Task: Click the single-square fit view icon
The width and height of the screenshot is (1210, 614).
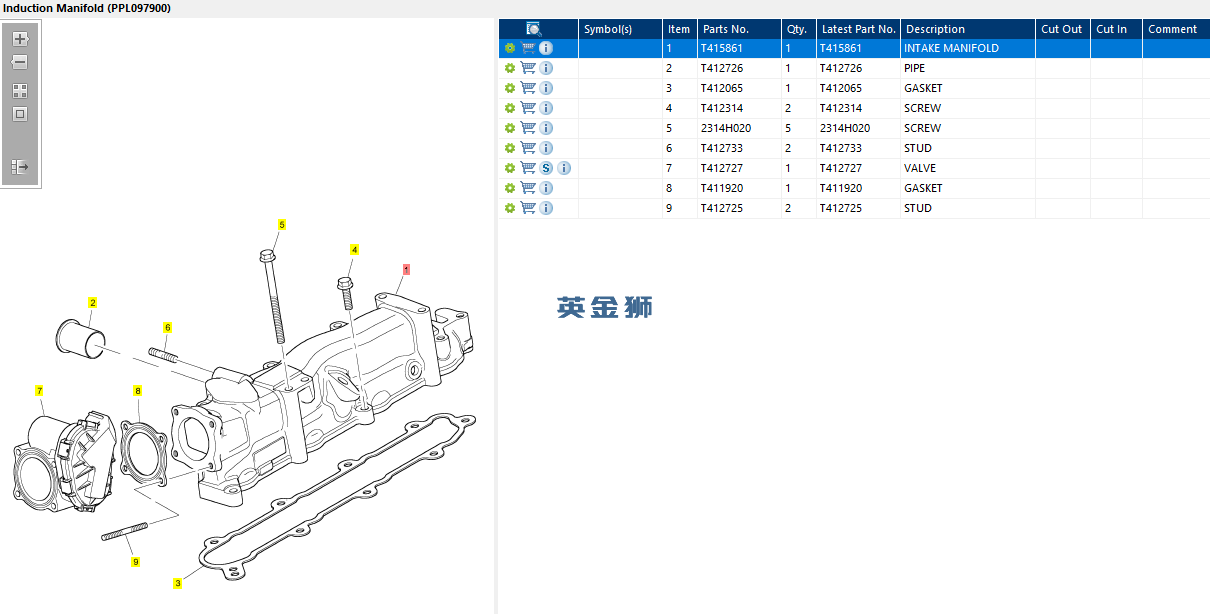Action: point(20,114)
